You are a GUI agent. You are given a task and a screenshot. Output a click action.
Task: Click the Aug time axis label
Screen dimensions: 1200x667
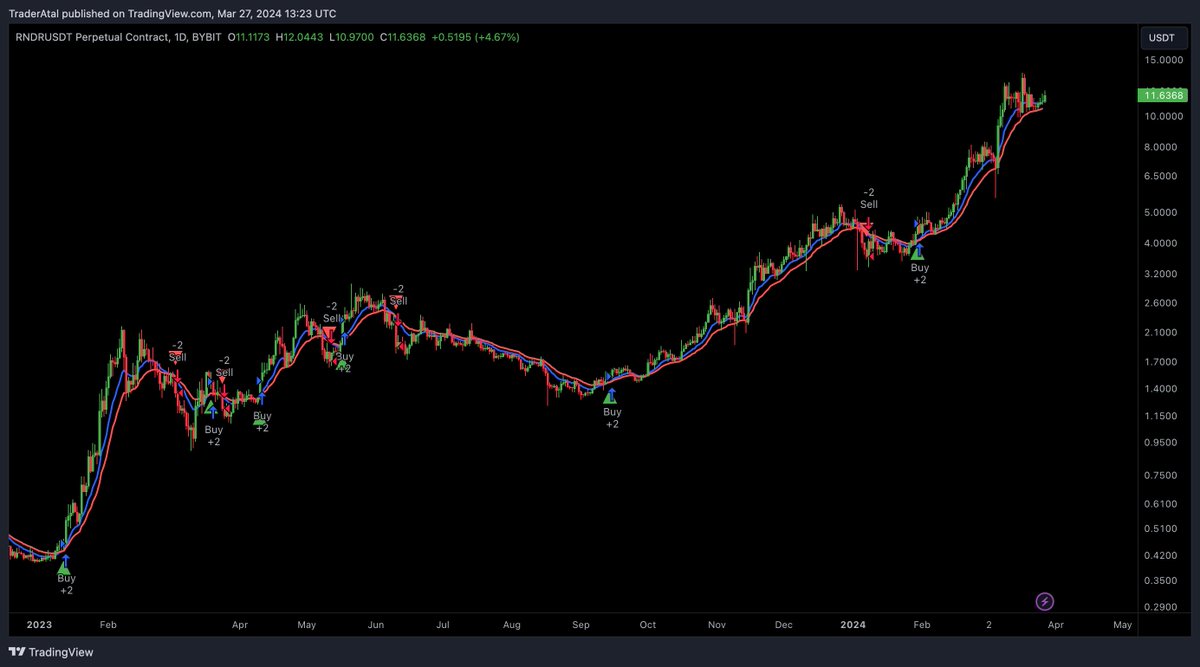[x=512, y=625]
